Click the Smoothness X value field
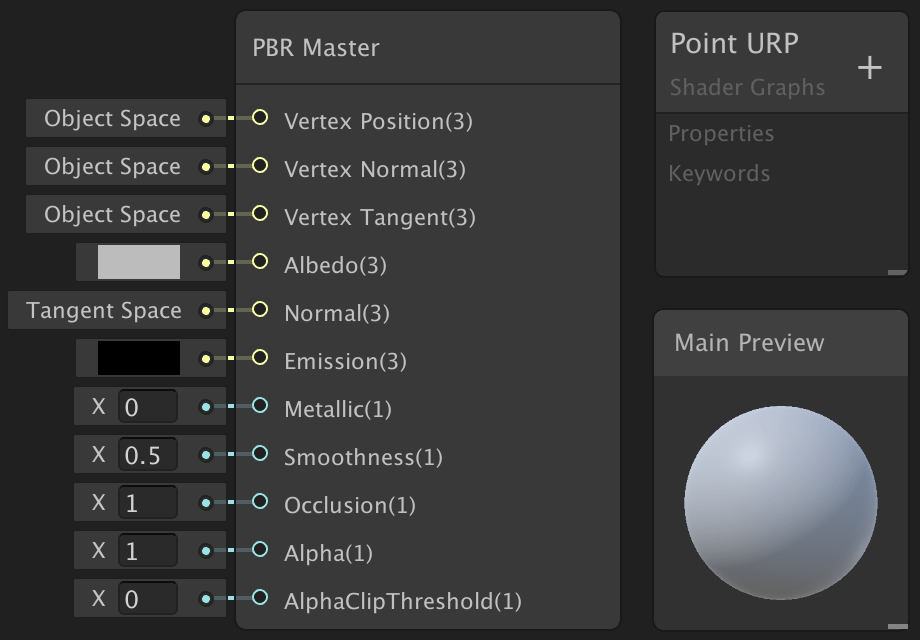The height and width of the screenshot is (640, 920). pyautogui.click(x=147, y=455)
